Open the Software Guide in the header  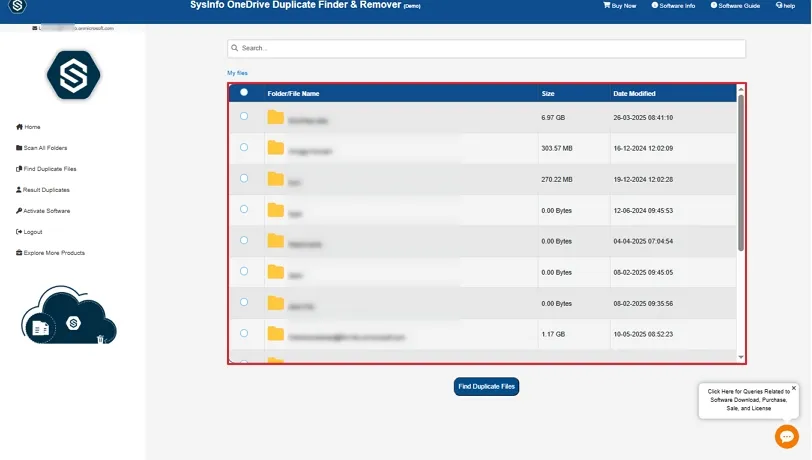[x=714, y=6]
